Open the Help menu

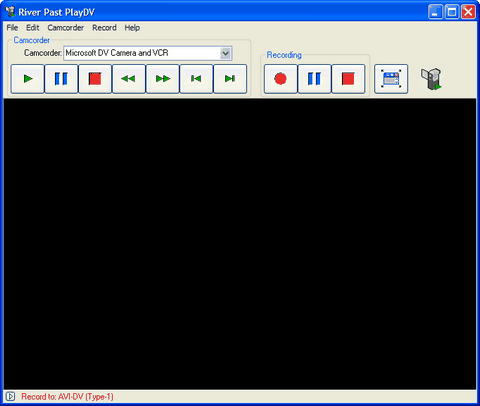(132, 28)
